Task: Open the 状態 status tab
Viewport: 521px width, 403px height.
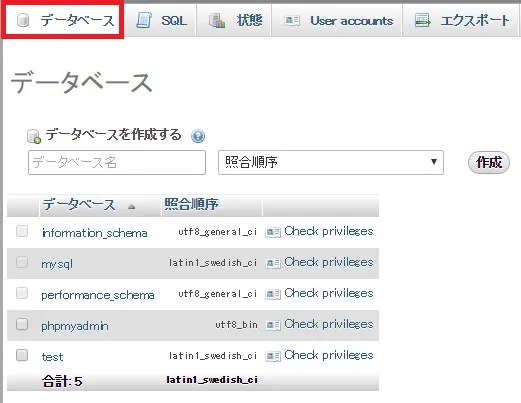Action: (234, 21)
